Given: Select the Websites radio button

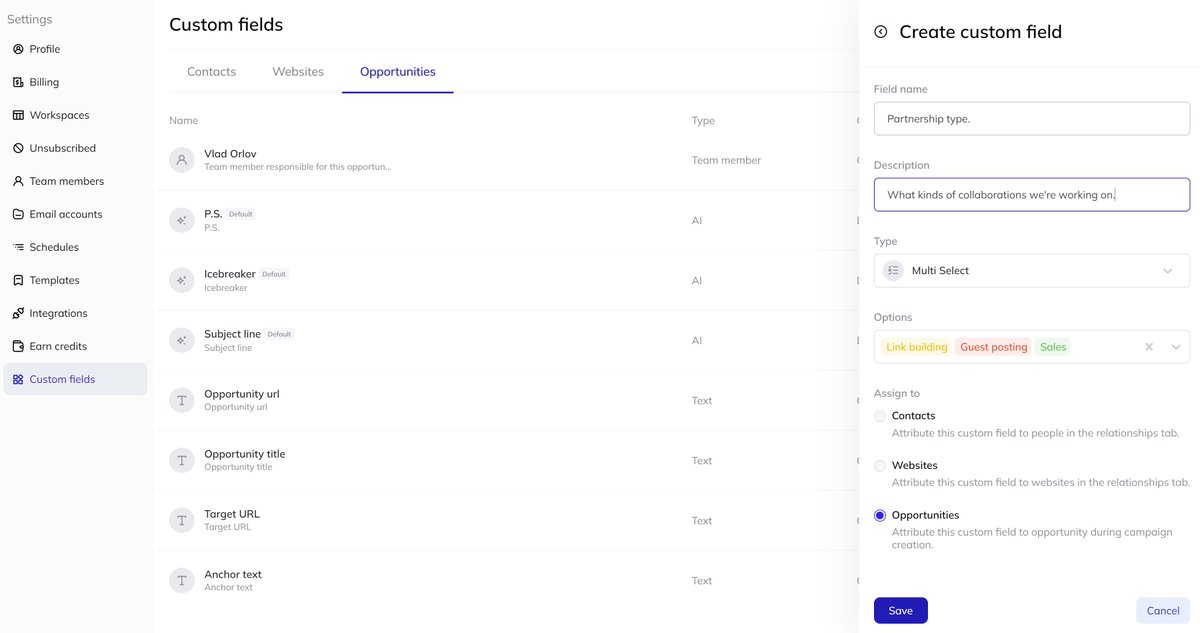Looking at the screenshot, I should [x=880, y=466].
